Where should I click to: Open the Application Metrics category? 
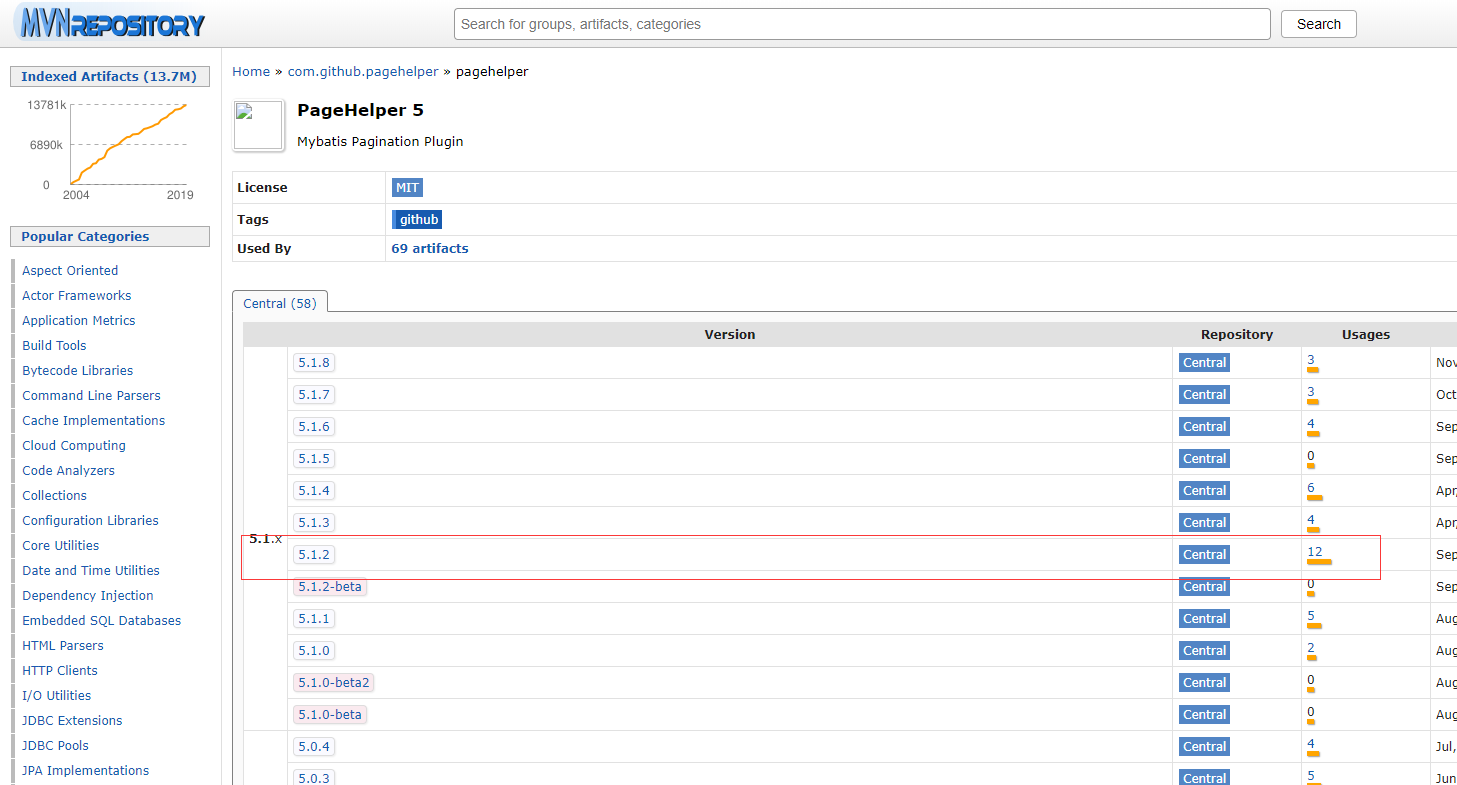tap(79, 320)
